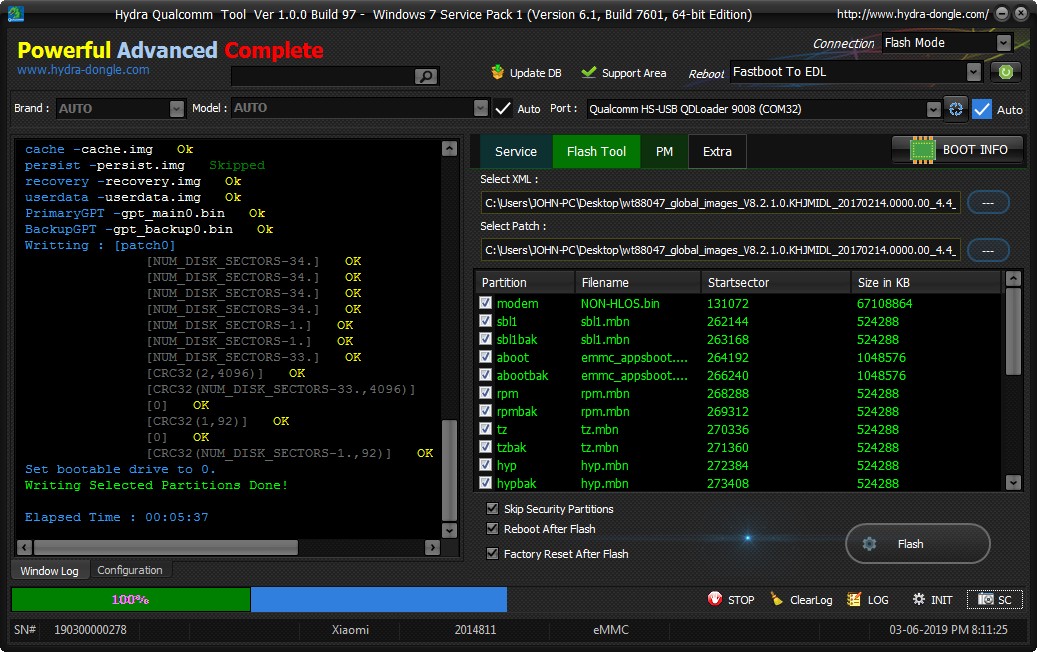Click the Flash button
Image resolution: width=1037 pixels, height=652 pixels.
pos(917,544)
